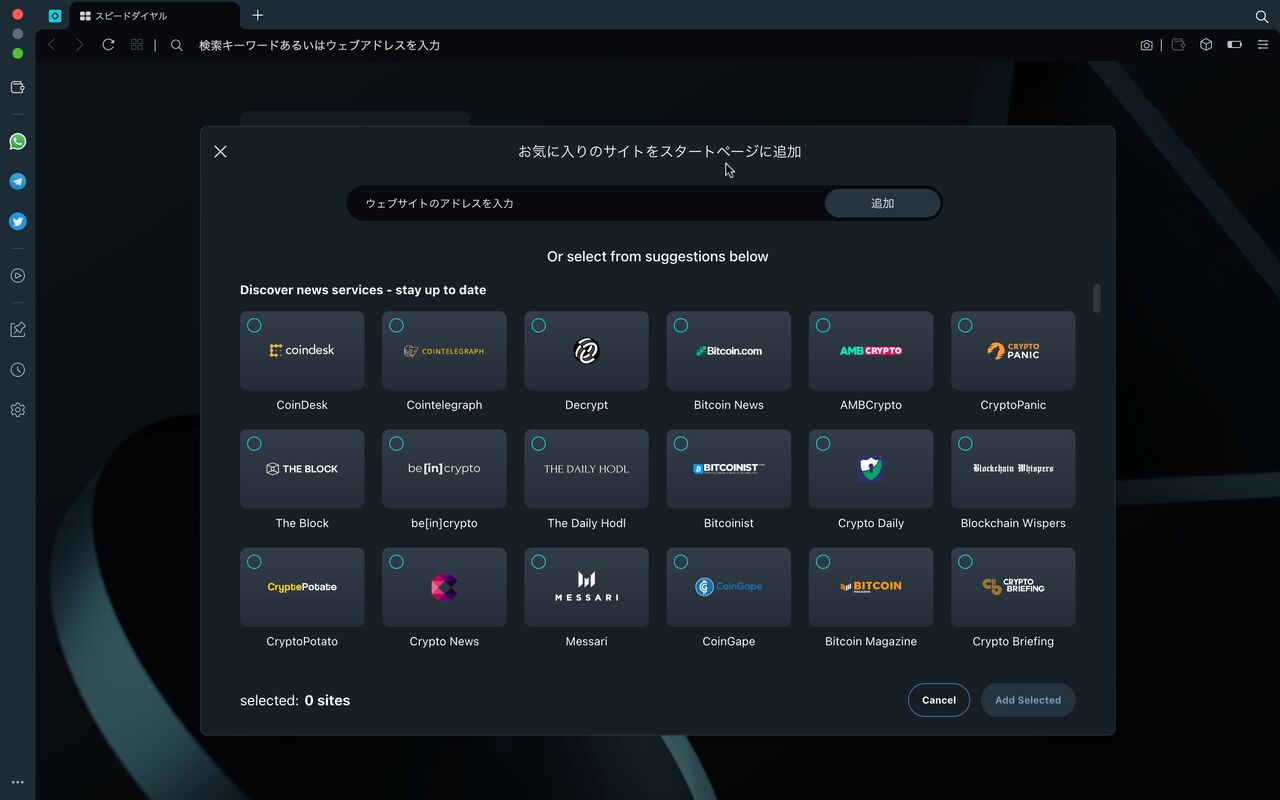The image size is (1280, 800).
Task: Open the WhatsApp sidebar icon
Action: [x=18, y=142]
